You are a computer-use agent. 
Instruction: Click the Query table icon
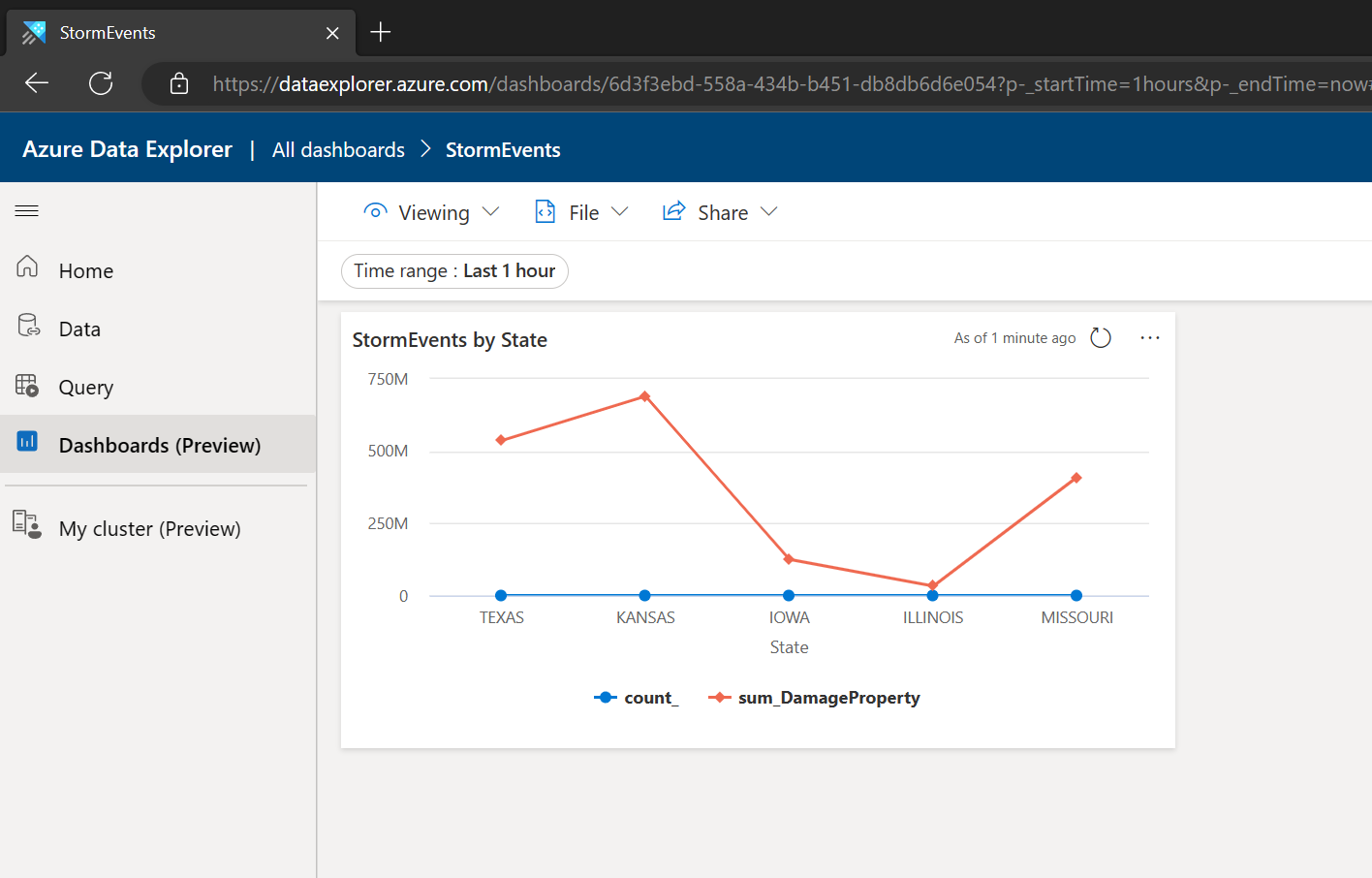point(27,385)
